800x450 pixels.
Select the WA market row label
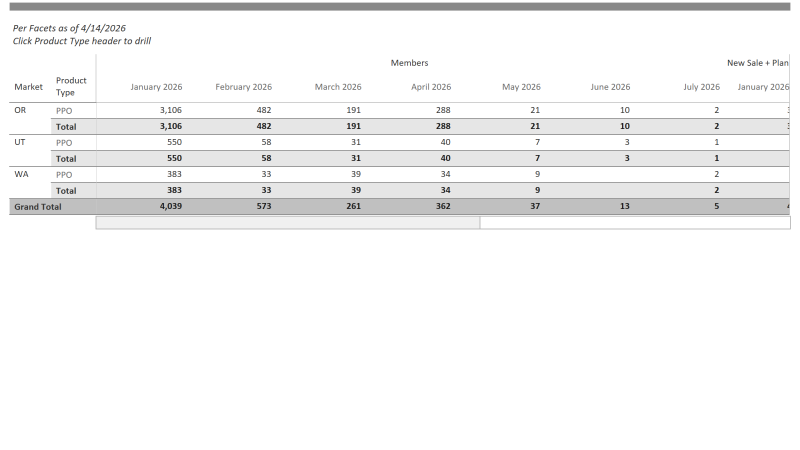[x=21, y=174]
